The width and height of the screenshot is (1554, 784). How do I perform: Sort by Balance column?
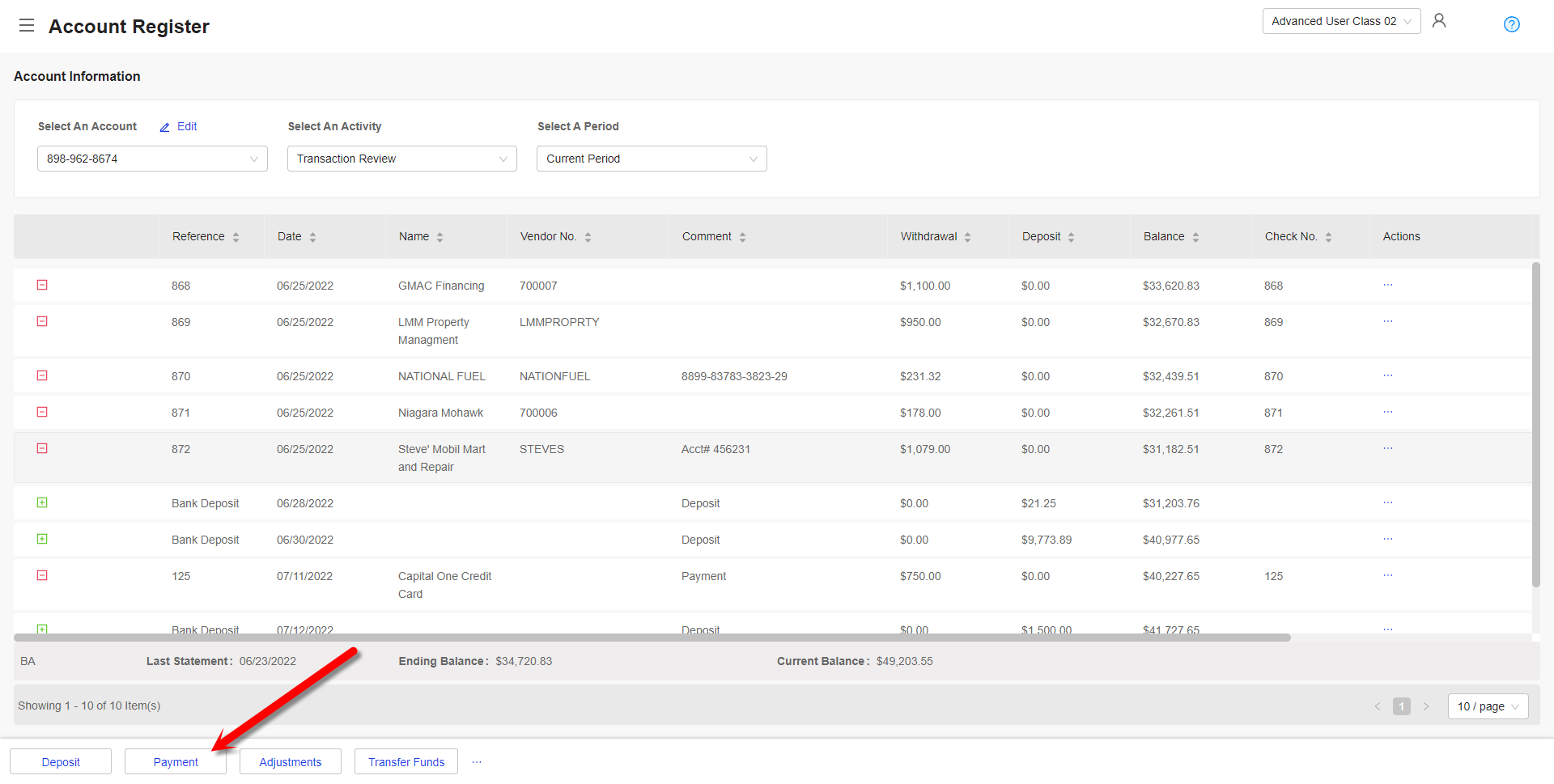[x=1195, y=237]
